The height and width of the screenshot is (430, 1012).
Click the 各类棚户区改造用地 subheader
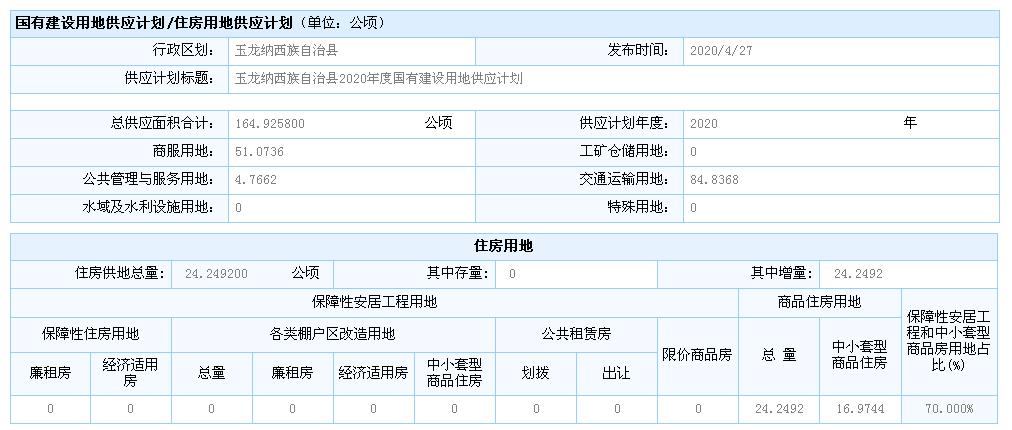click(332, 334)
